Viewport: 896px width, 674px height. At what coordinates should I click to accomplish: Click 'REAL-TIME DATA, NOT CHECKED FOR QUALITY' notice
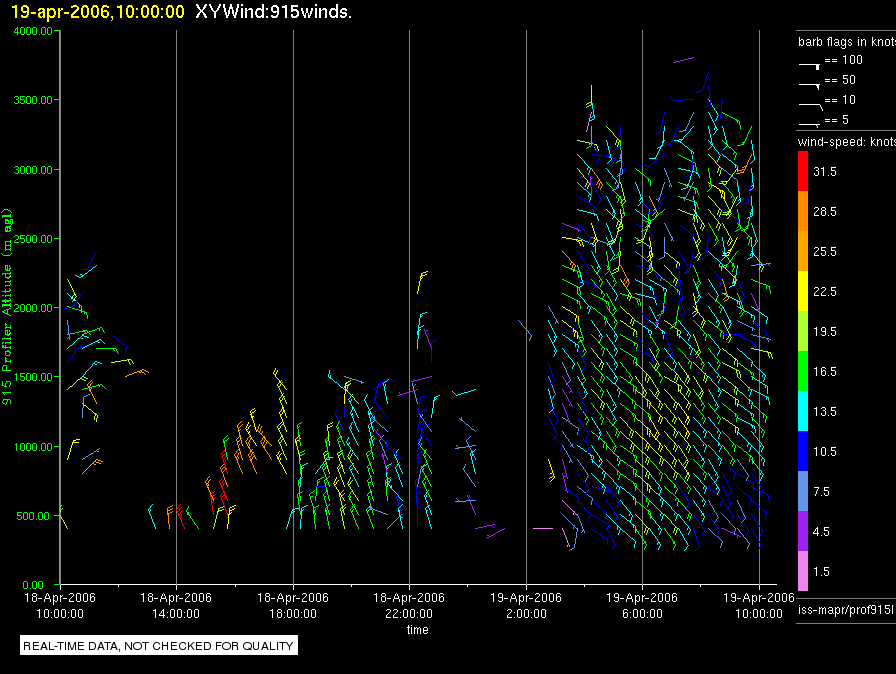pos(158,646)
